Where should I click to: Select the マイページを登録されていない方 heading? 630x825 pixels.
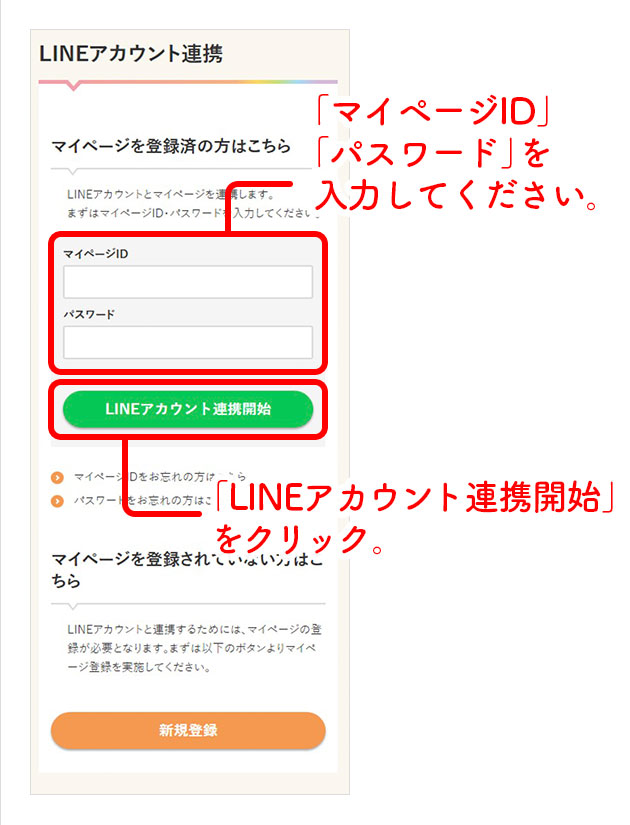click(187, 569)
